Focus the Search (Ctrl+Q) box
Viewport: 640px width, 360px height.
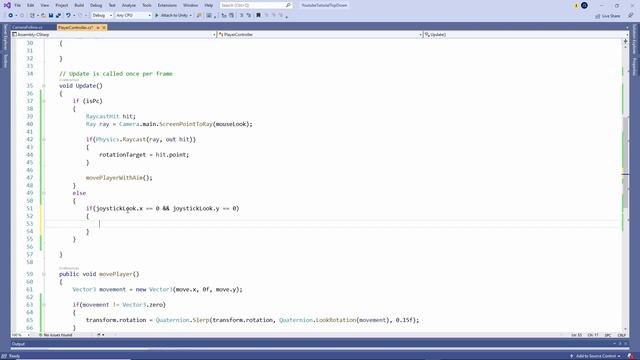point(256,5)
